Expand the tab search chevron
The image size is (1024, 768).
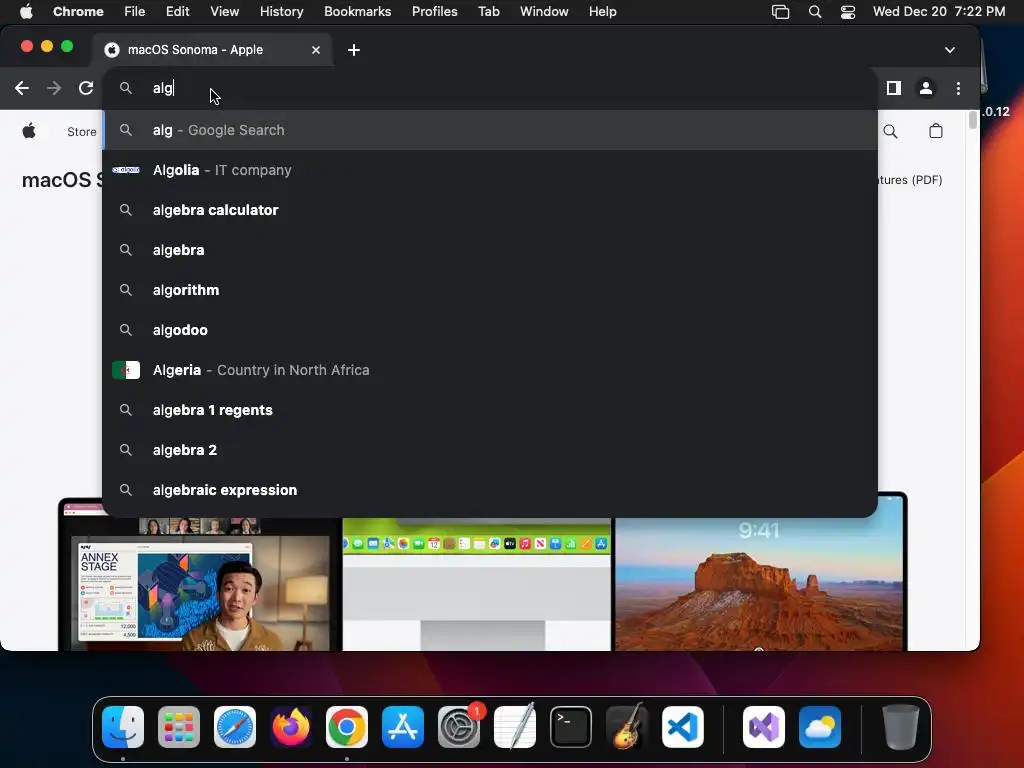click(950, 50)
